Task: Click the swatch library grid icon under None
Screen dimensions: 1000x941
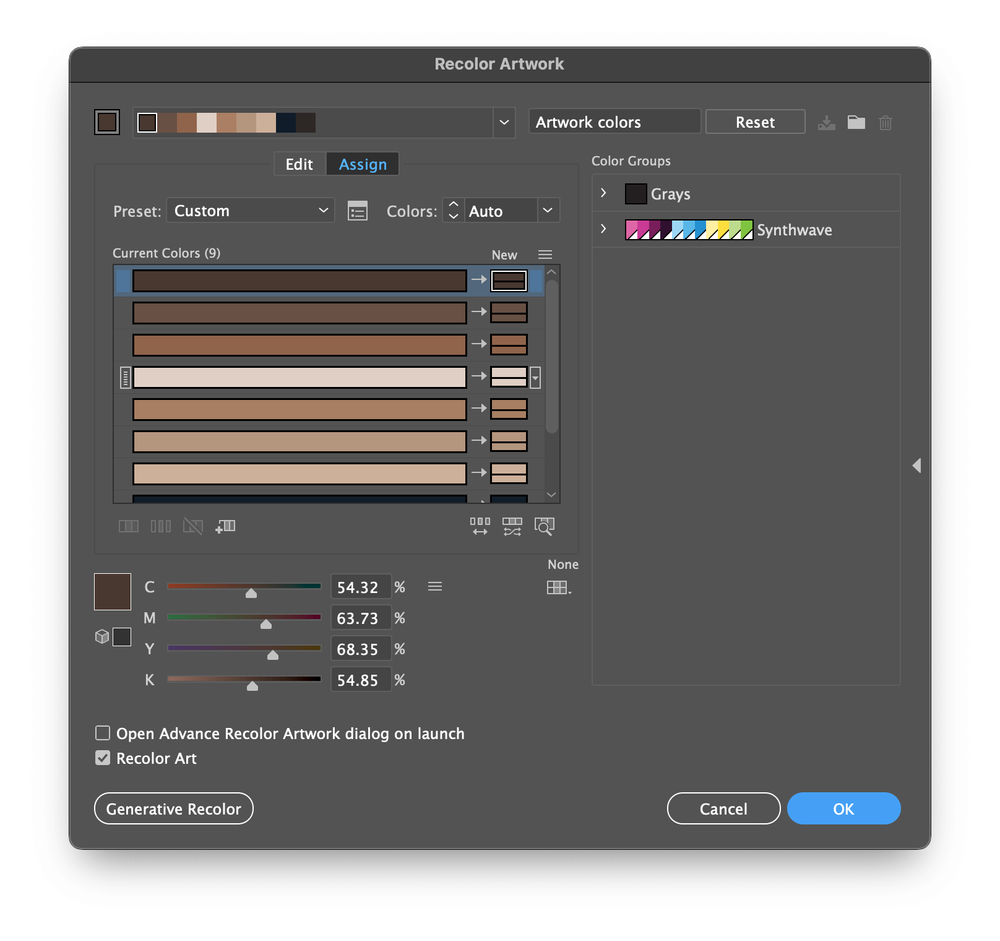Action: click(x=559, y=588)
